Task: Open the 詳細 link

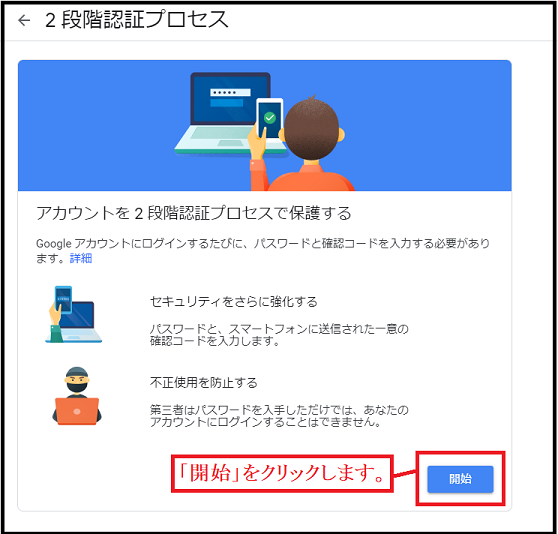Action: point(81,258)
